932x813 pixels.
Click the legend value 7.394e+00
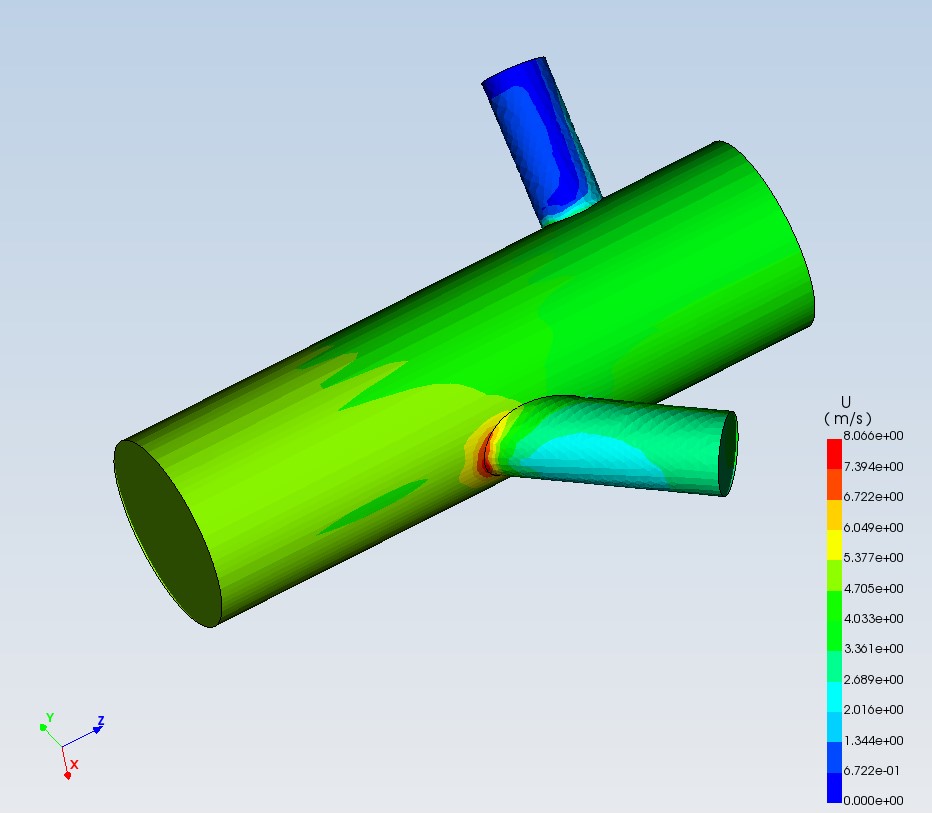tap(873, 467)
